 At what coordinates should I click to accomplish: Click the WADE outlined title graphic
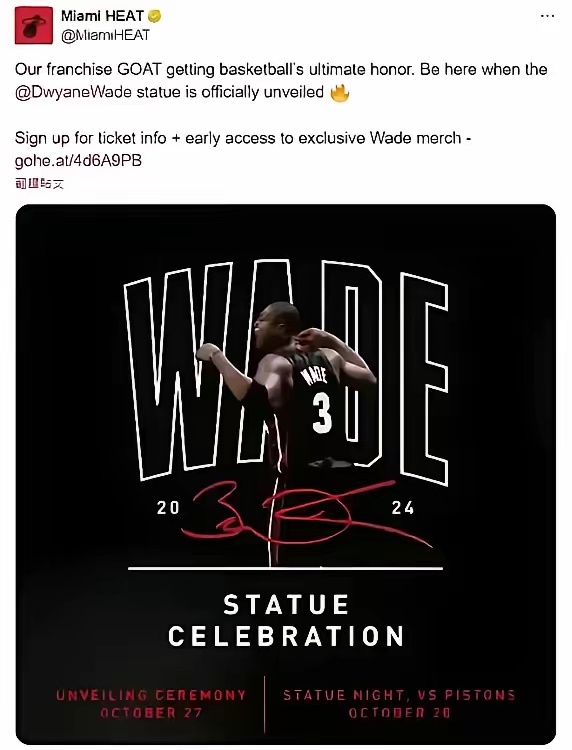[286, 373]
